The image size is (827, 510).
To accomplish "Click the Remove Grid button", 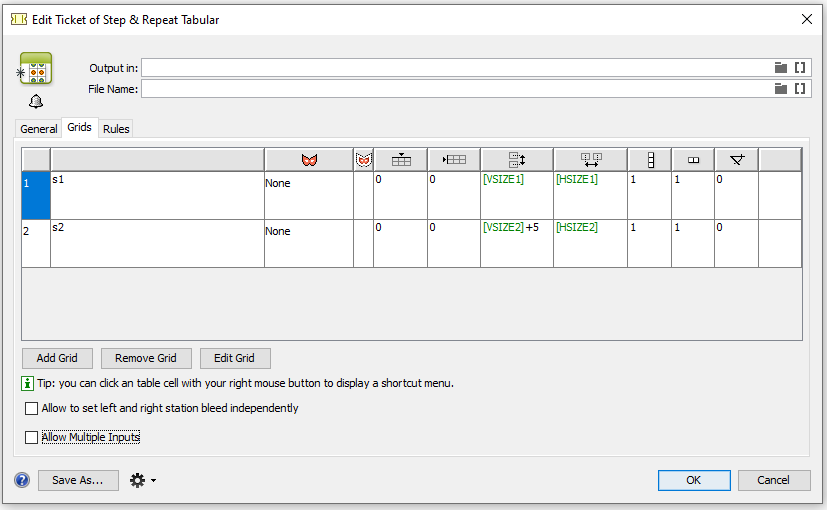I will click(x=146, y=358).
